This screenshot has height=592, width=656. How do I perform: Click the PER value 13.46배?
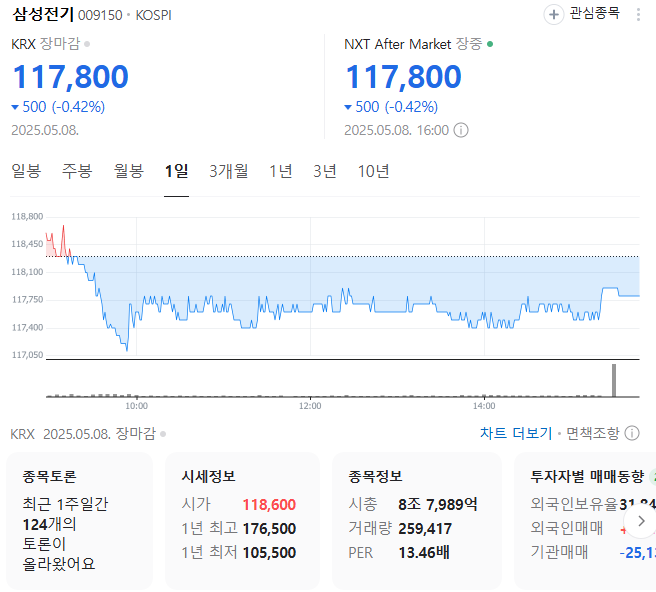(424, 553)
